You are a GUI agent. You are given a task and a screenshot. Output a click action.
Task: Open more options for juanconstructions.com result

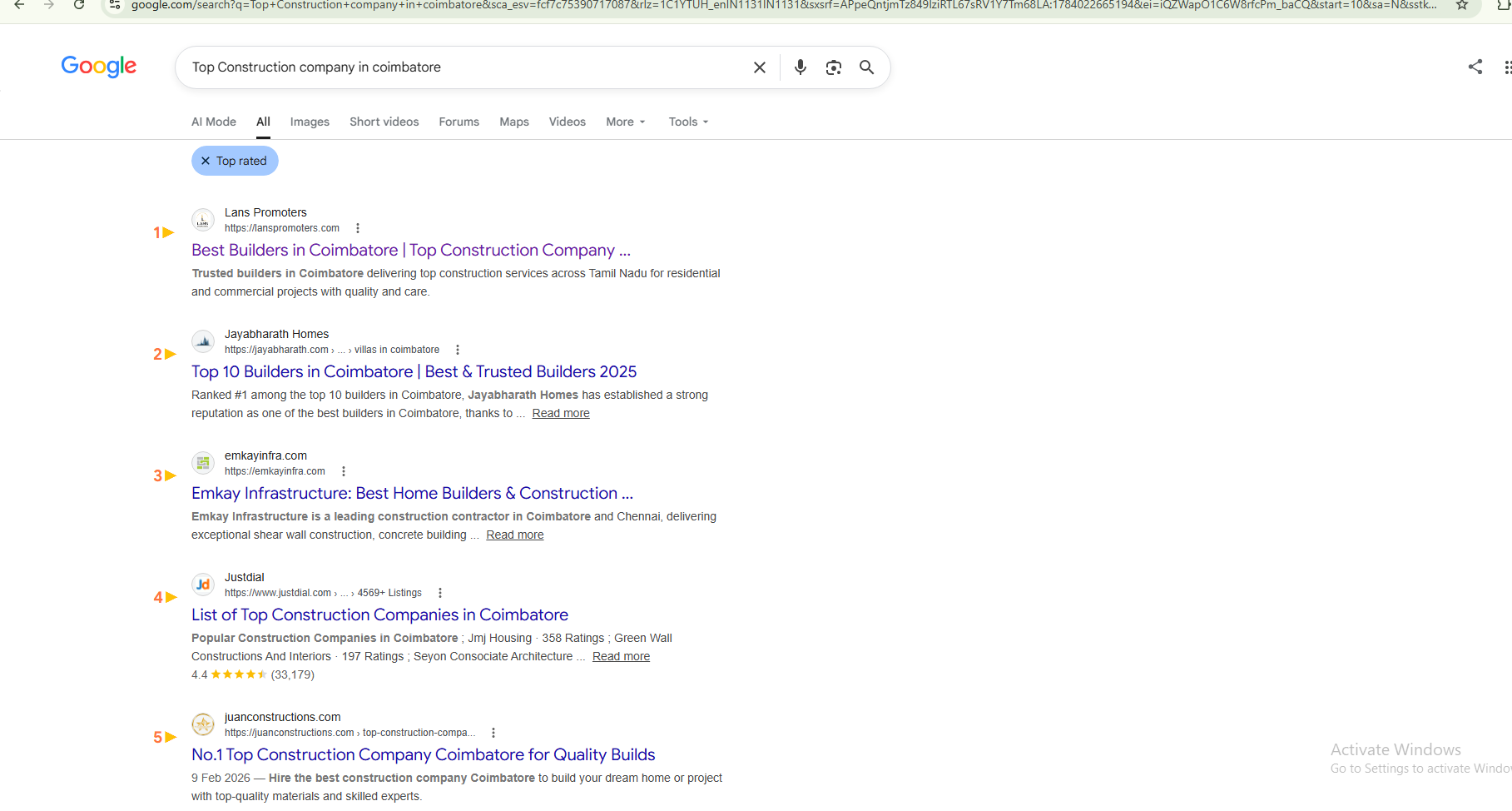(493, 733)
